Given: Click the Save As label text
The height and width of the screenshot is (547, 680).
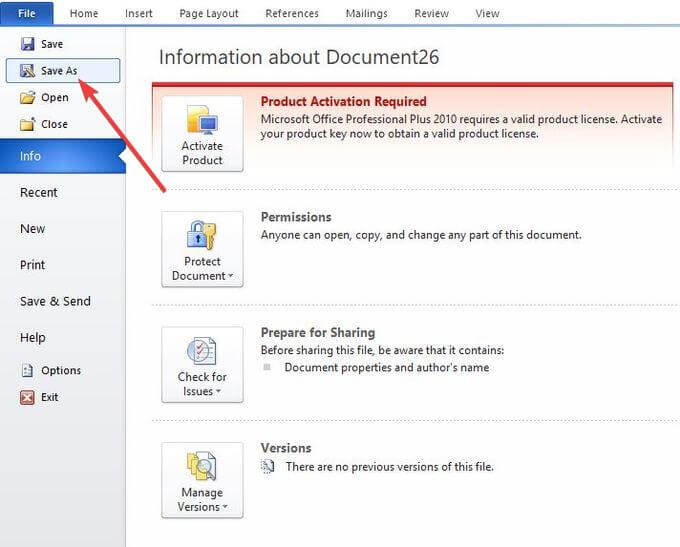Looking at the screenshot, I should coord(59,71).
